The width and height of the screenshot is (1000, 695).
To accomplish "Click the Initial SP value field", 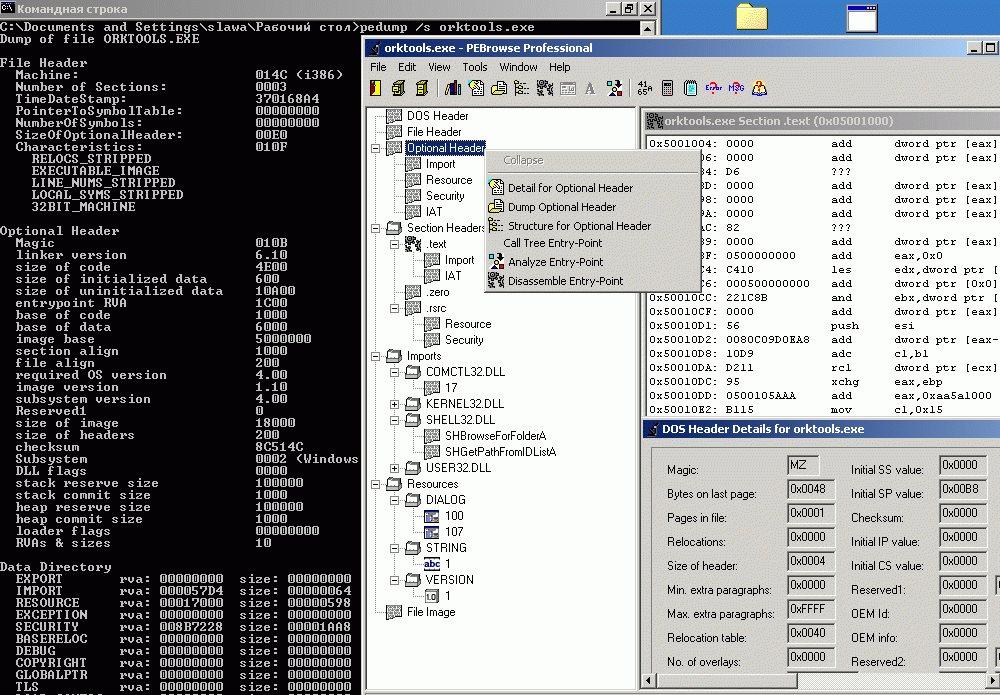I will click(963, 489).
